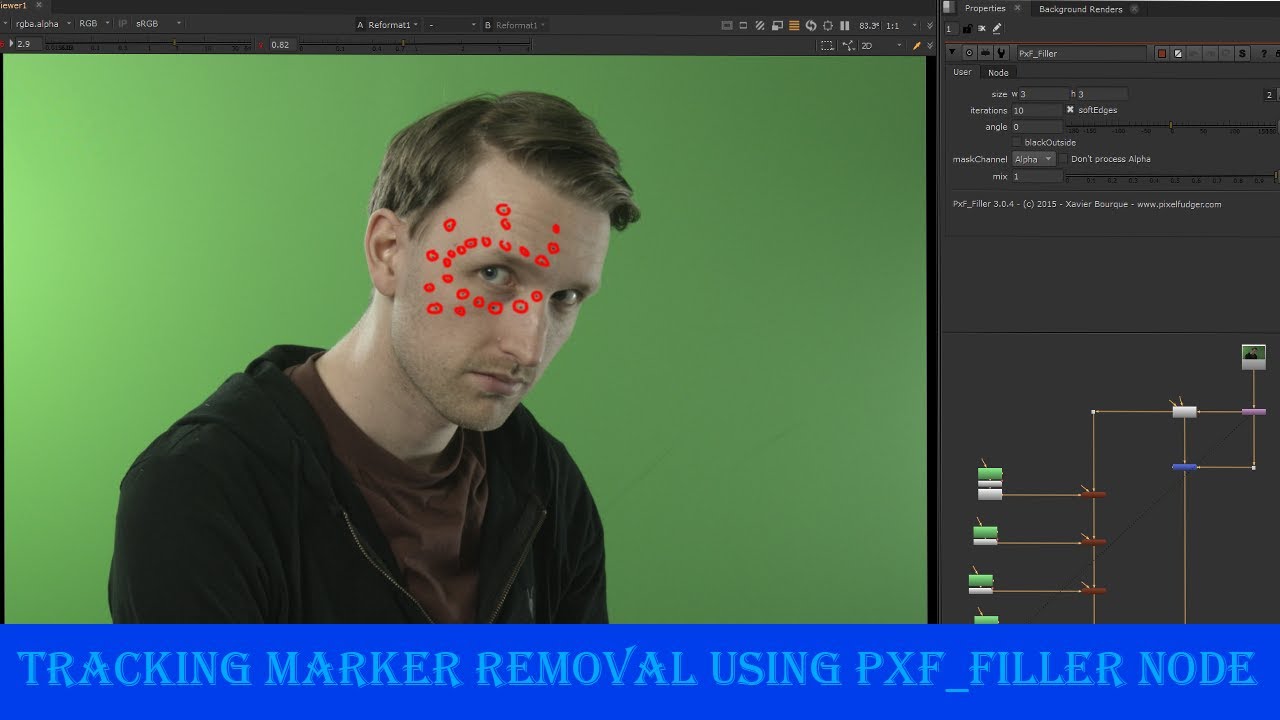Open the wipe mode dash dropdown
Viewport: 1280px width, 720px height.
click(x=452, y=24)
